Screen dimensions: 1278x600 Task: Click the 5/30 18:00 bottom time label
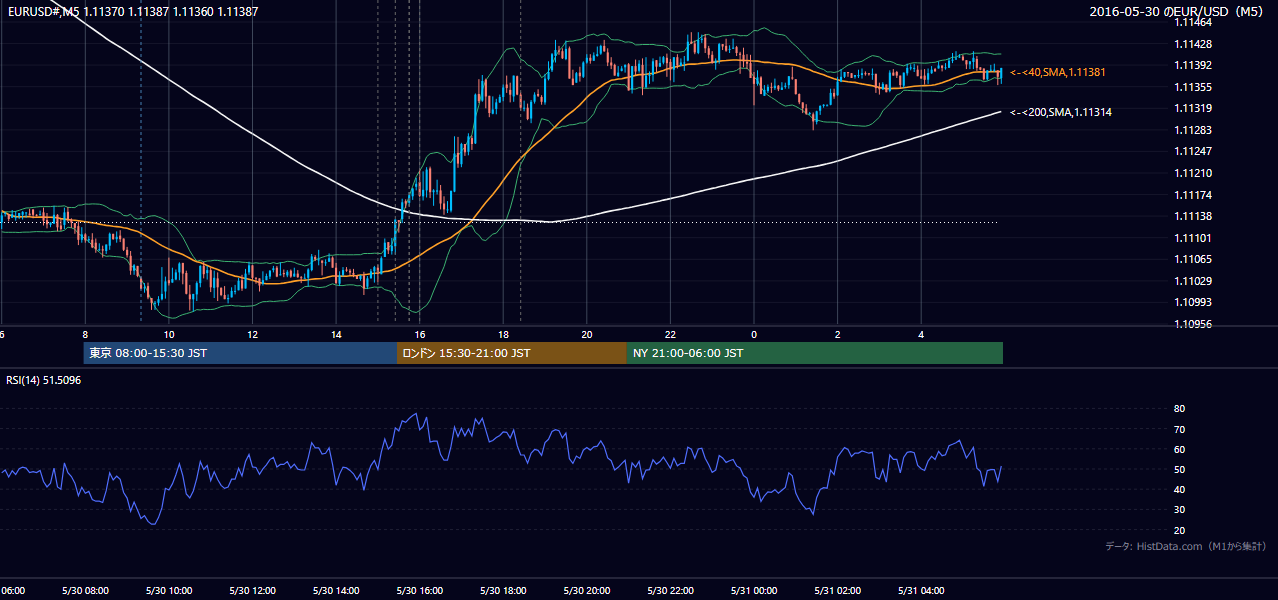pyautogui.click(x=503, y=591)
